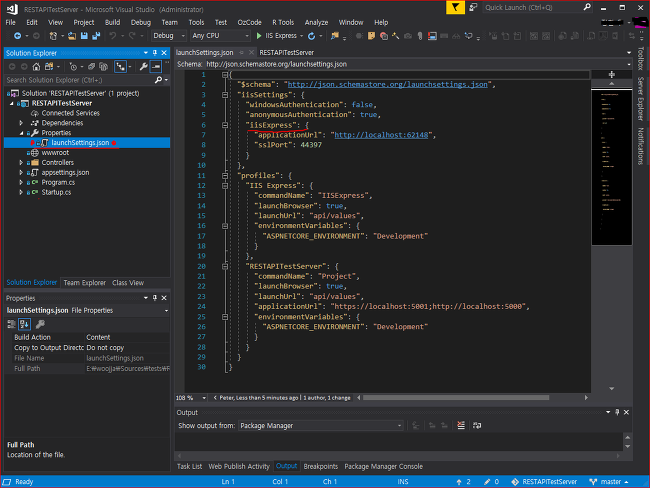Image resolution: width=650 pixels, height=488 pixels.
Task: Click the editor minimap scroll overview
Action: 611,167
